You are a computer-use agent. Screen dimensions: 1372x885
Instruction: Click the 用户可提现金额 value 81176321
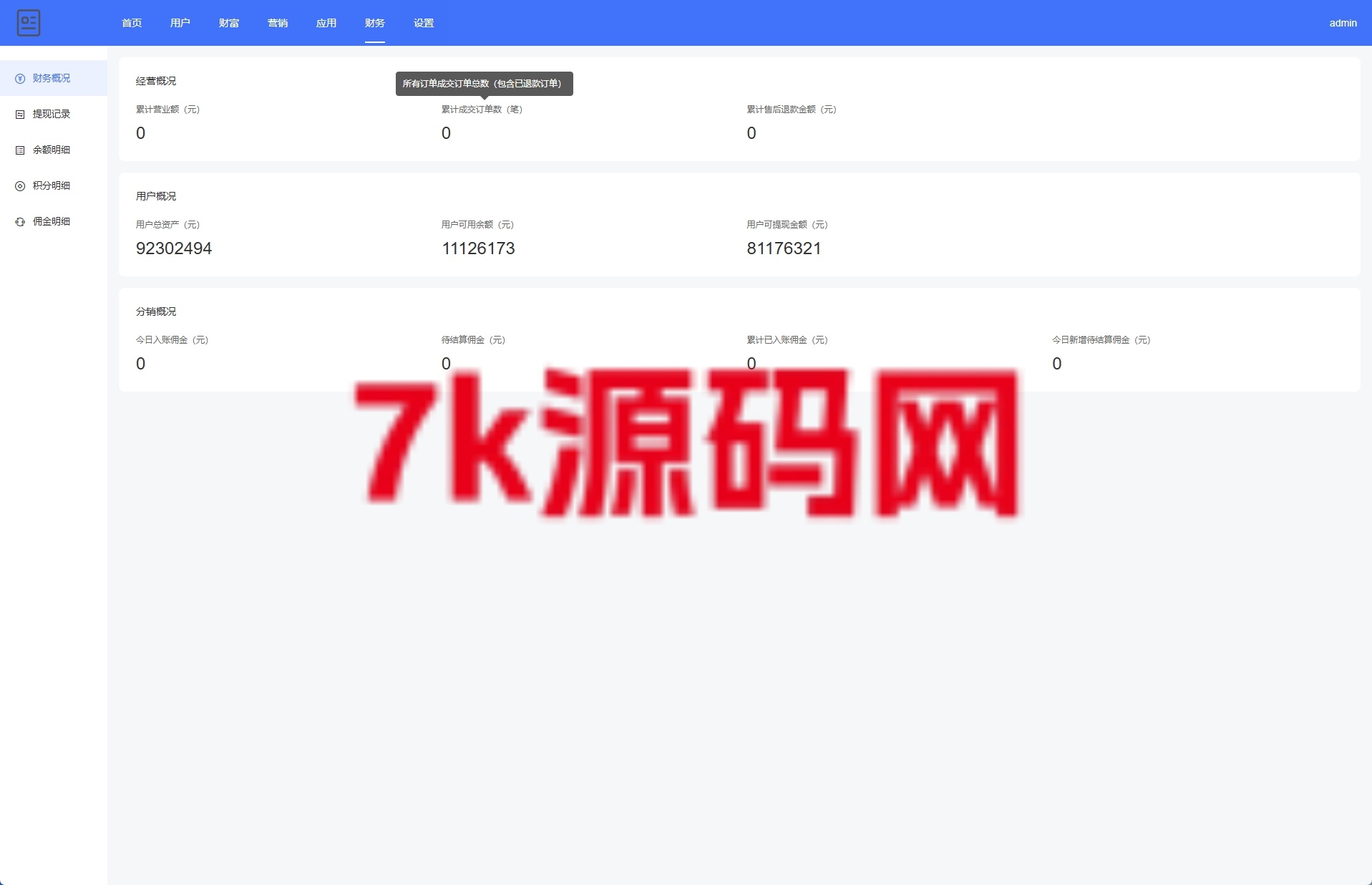[784, 248]
